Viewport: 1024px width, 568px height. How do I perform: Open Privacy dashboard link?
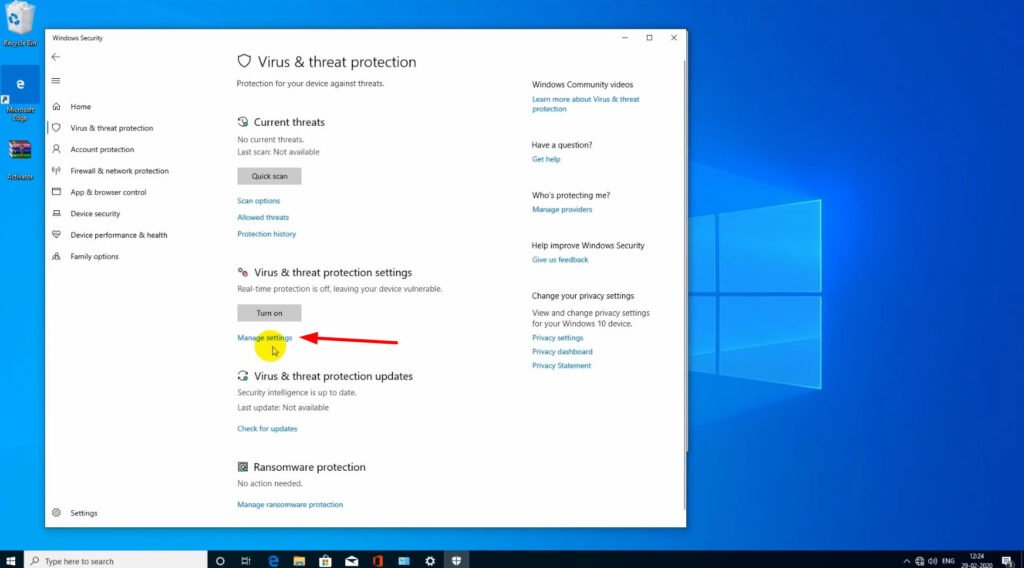[x=562, y=352]
